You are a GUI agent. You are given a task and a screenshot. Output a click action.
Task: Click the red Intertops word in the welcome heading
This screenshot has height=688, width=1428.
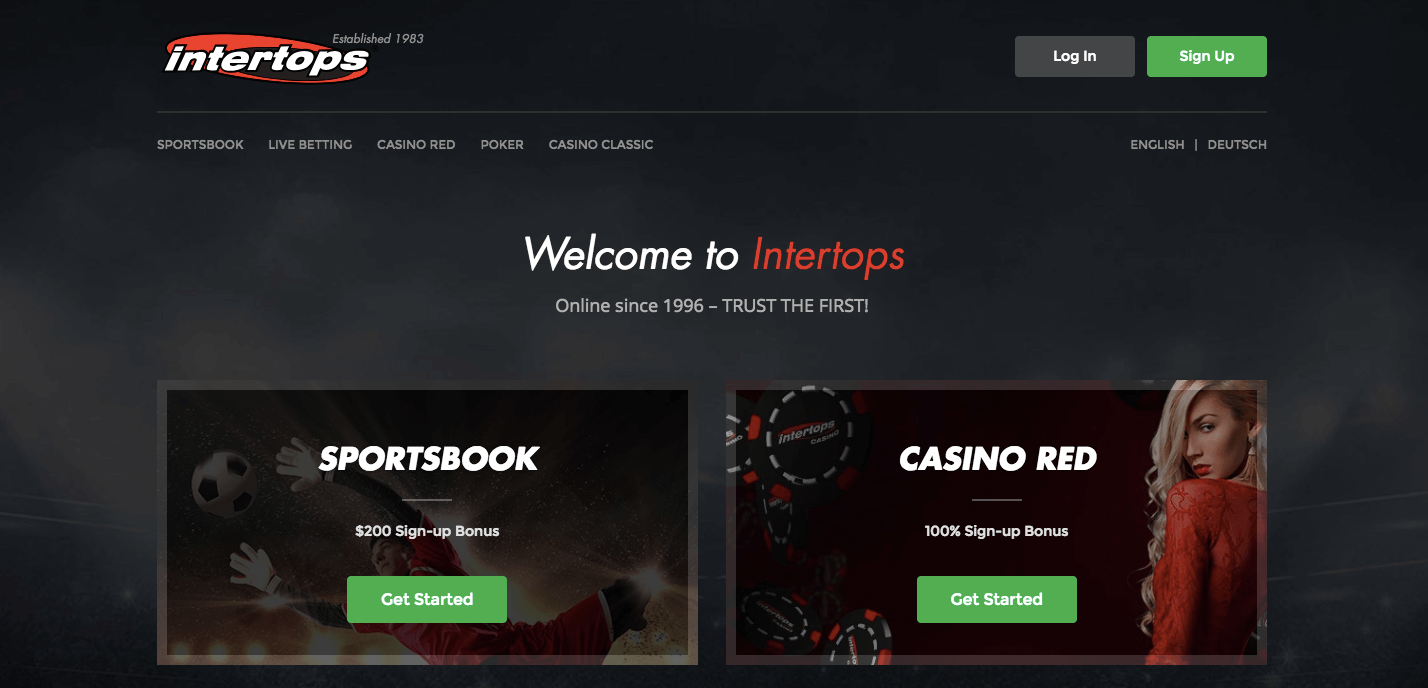click(x=828, y=254)
